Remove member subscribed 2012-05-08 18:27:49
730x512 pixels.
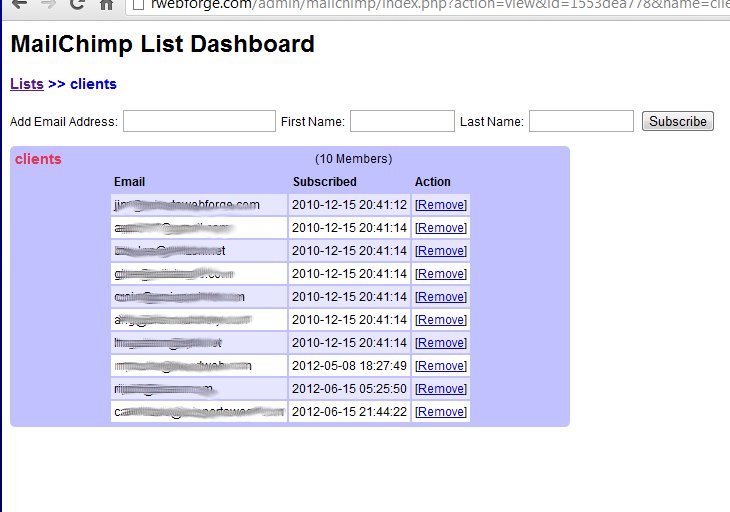[440, 366]
